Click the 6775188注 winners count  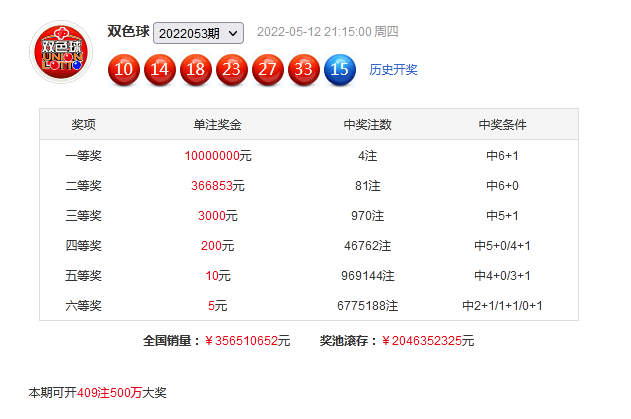[x=367, y=305]
